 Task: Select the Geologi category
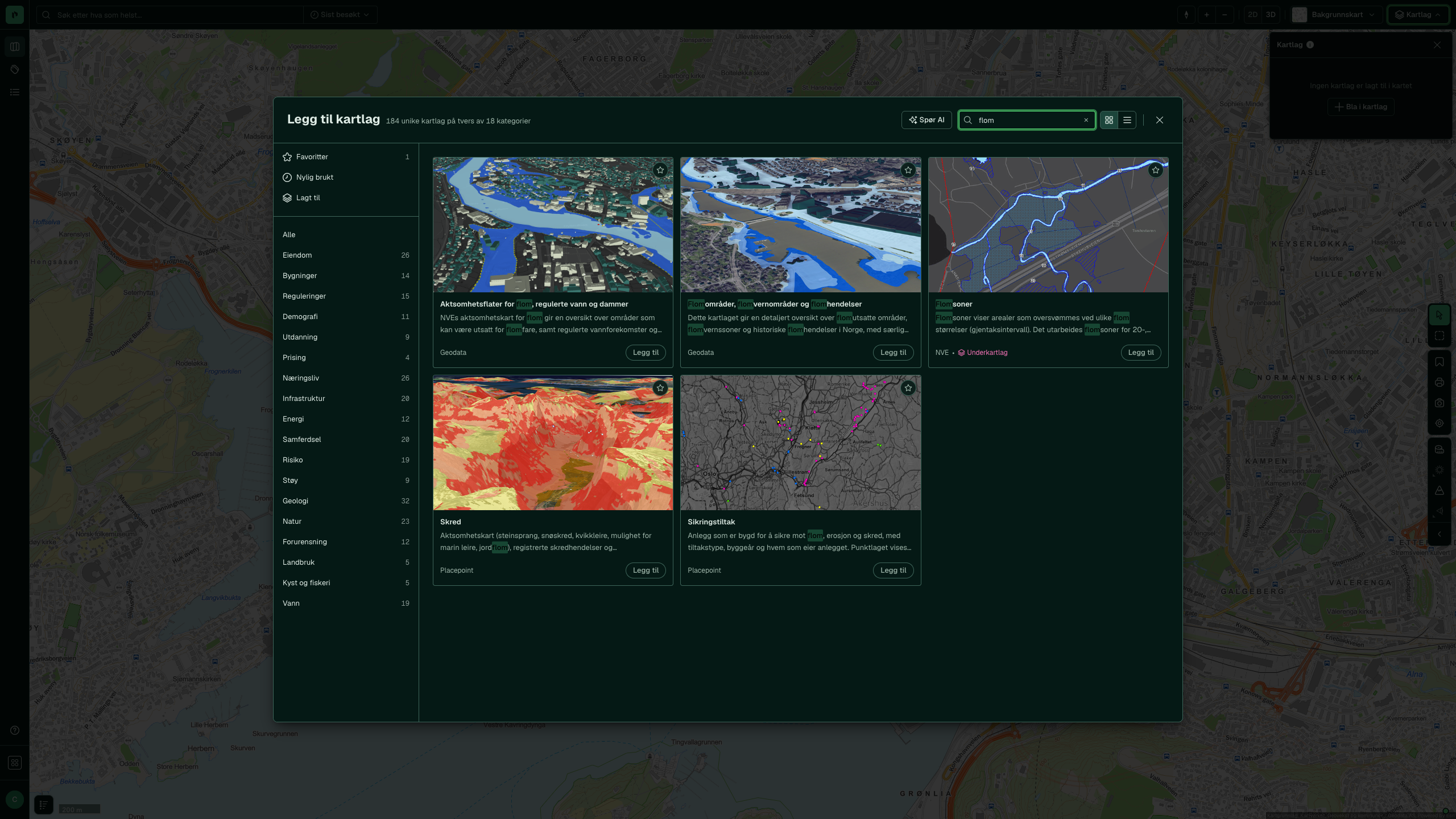click(346, 501)
